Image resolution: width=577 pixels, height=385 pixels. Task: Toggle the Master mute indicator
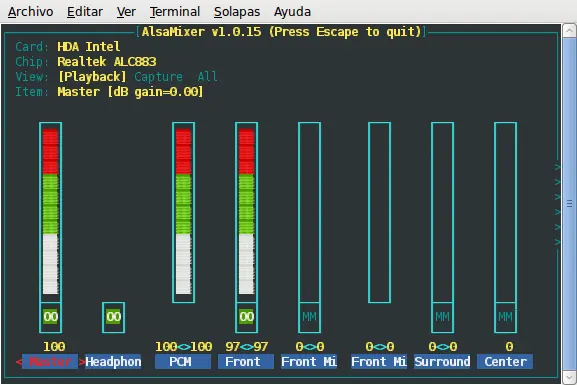click(x=50, y=317)
